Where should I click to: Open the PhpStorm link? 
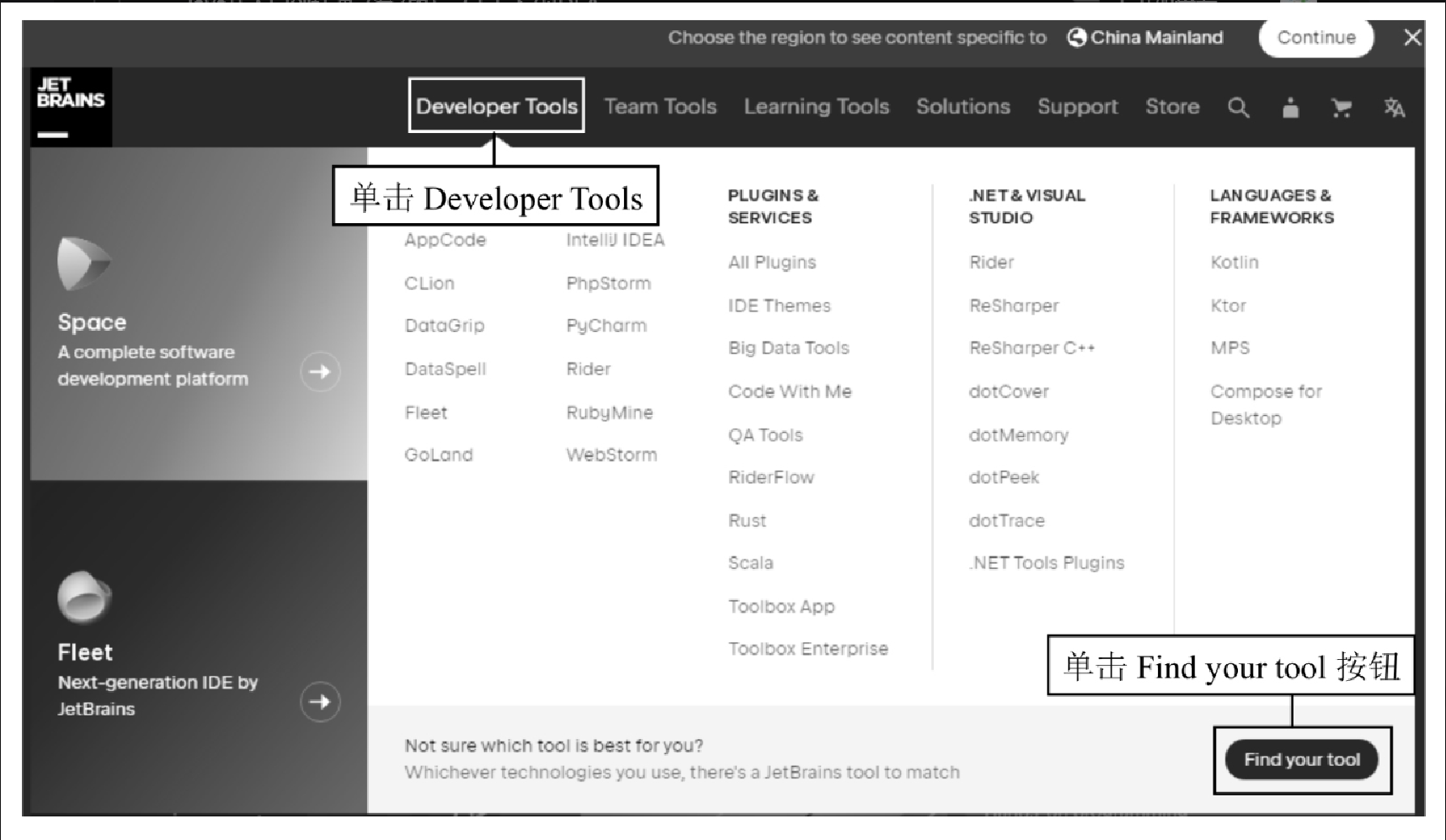click(608, 284)
